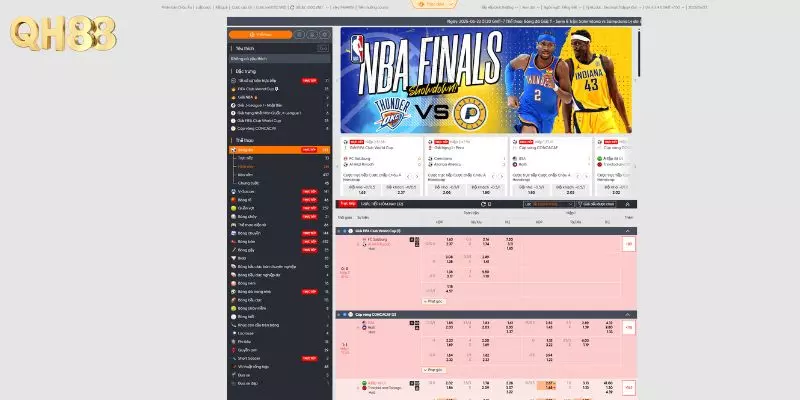Click the Giải NBA basketball icon

[232, 97]
